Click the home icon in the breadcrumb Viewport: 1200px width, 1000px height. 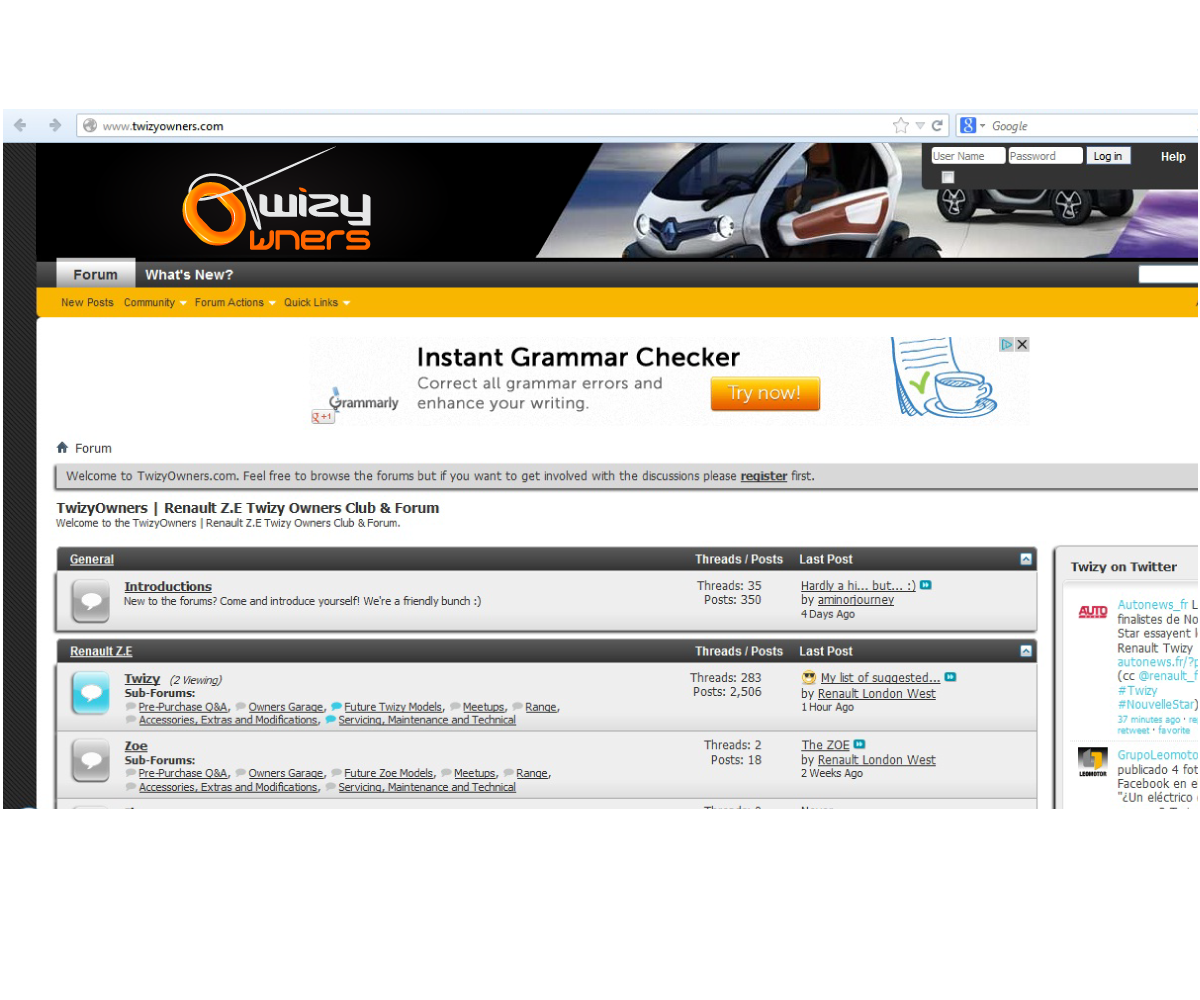[x=62, y=448]
